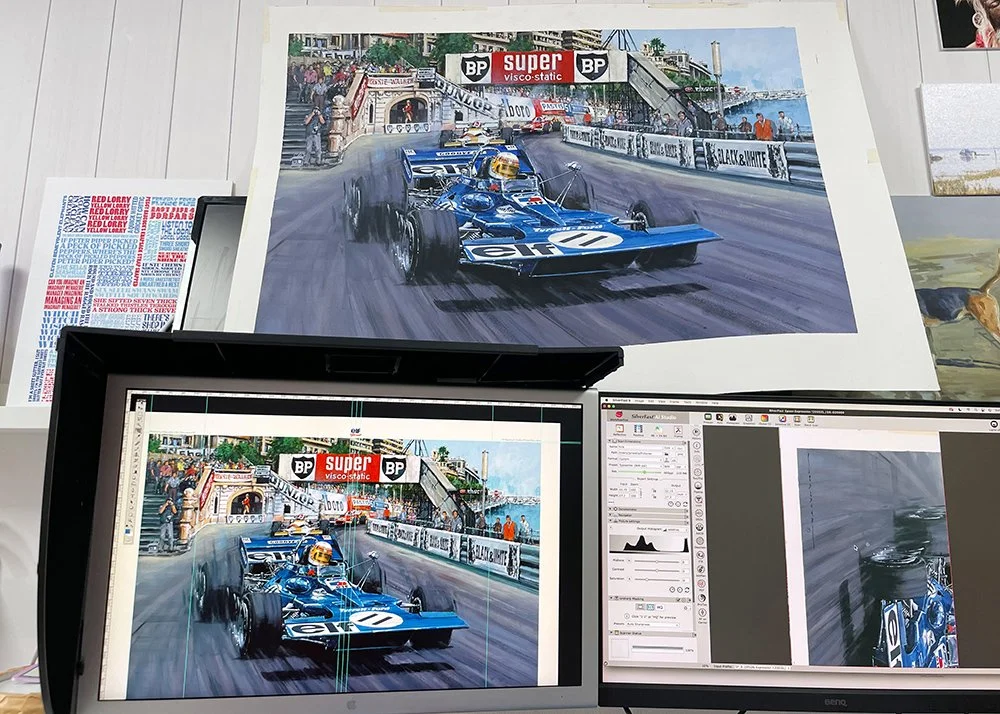This screenshot has height=714, width=1000.
Task: Expand the Densitometer panel
Action: pos(610,509)
